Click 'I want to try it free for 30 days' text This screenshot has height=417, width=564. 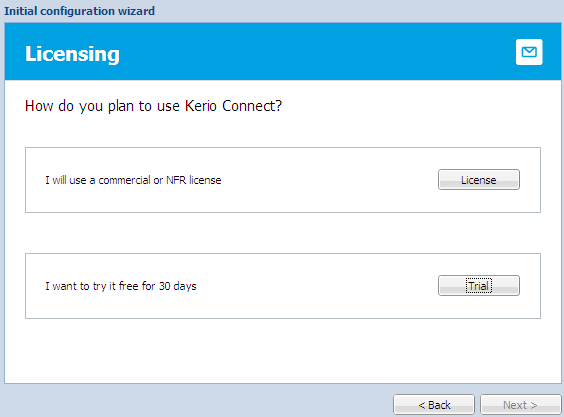[120, 286]
